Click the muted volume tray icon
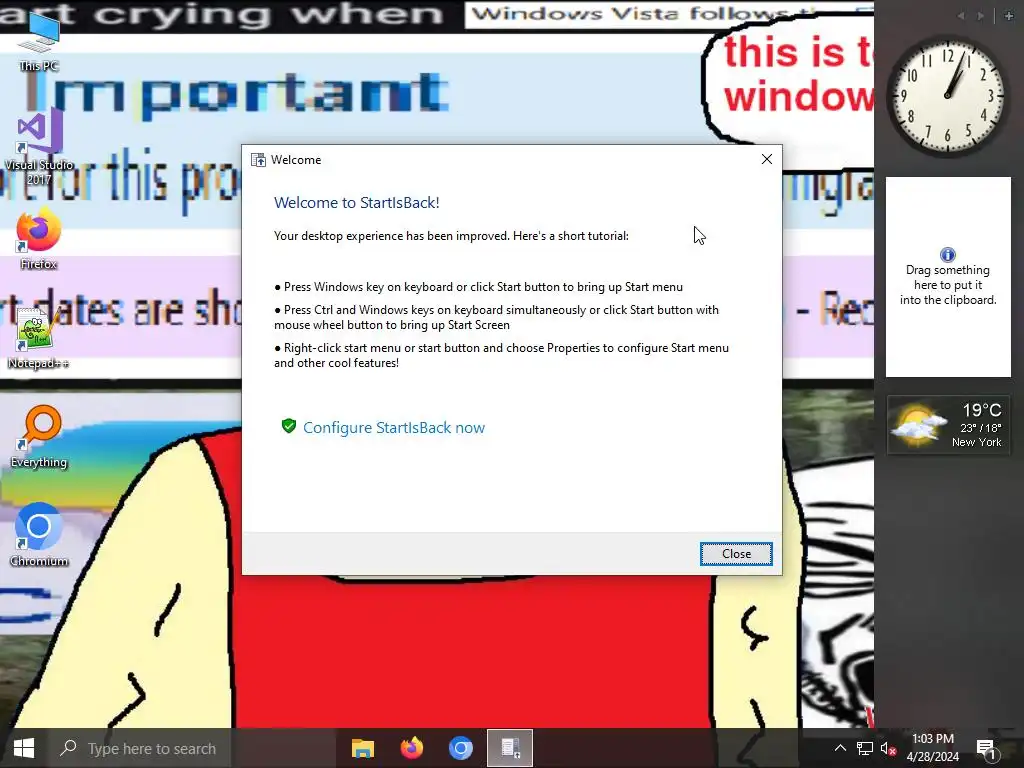The image size is (1024, 768). (888, 748)
